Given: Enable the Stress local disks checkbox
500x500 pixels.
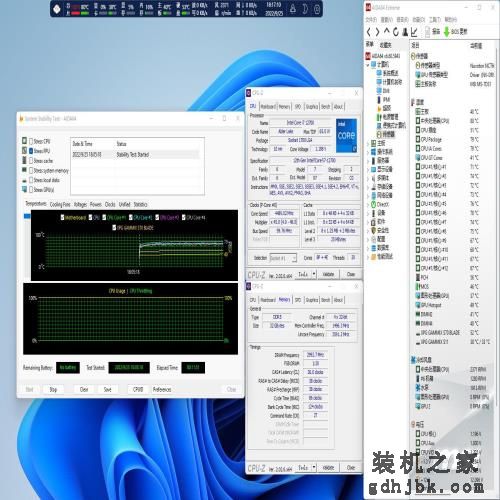Looking at the screenshot, I should click(31, 180).
